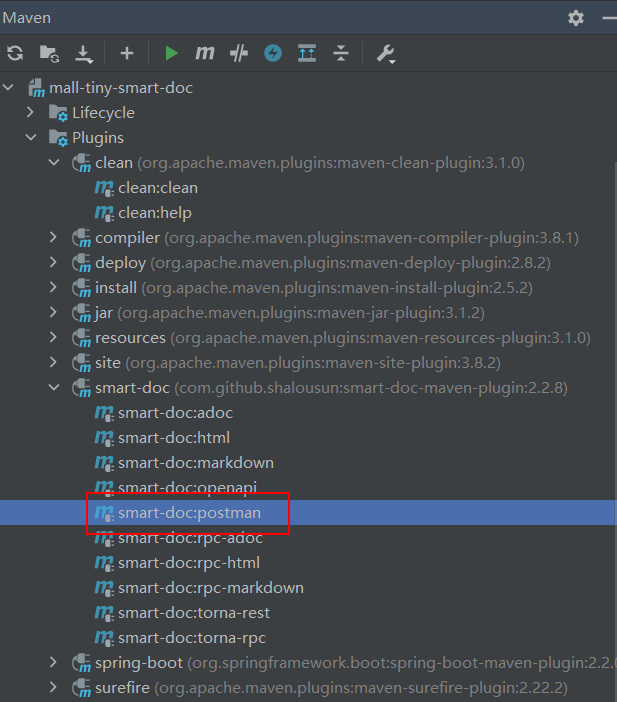617x702 pixels.
Task: Generate sources and update folders icon
Action: pos(49,54)
